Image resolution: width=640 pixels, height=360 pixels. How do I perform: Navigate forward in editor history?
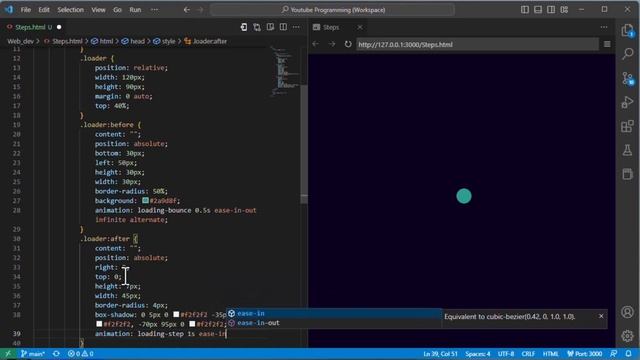pyautogui.click(x=200, y=10)
